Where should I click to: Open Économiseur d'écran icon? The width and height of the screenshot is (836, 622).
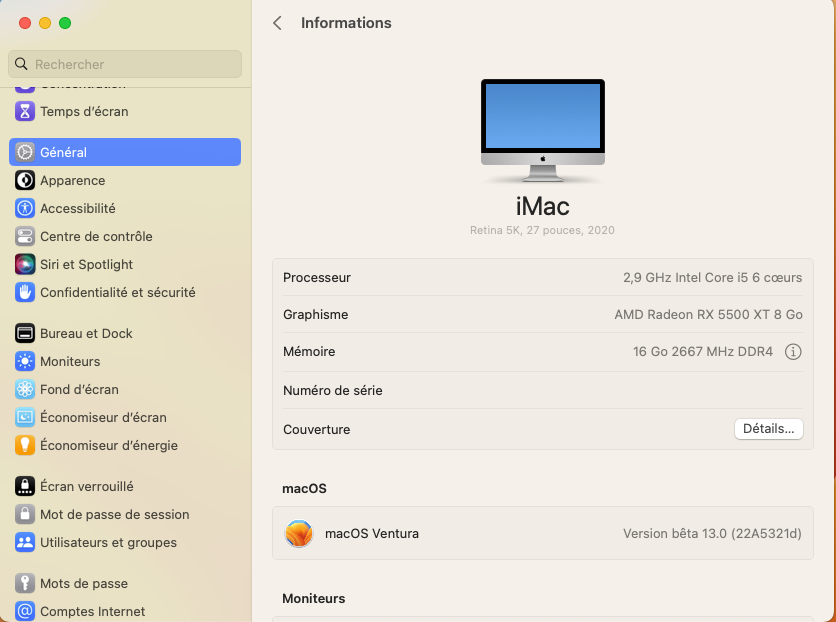[x=25, y=417]
